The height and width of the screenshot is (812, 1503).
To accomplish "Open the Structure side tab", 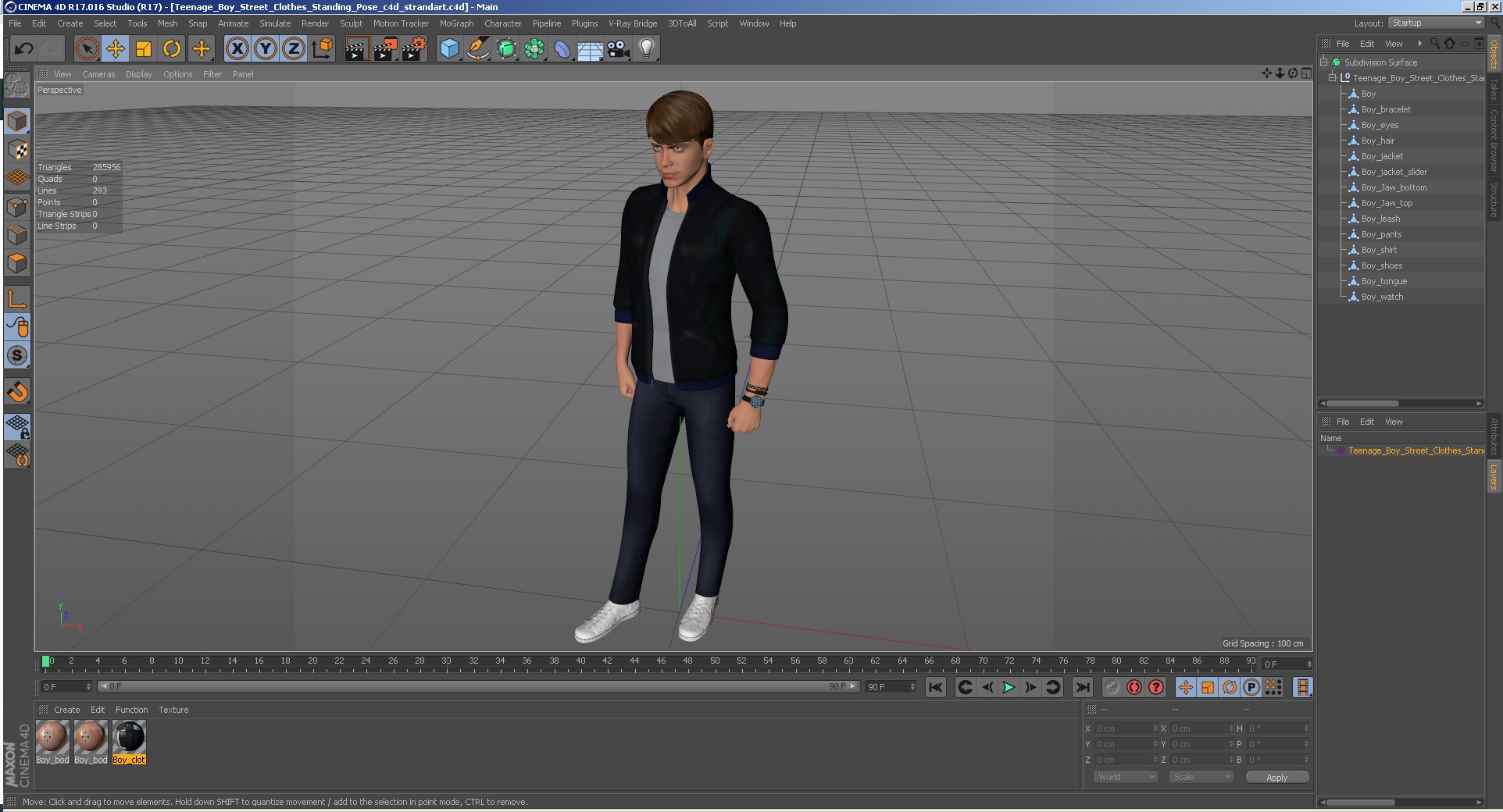I will [x=1494, y=200].
